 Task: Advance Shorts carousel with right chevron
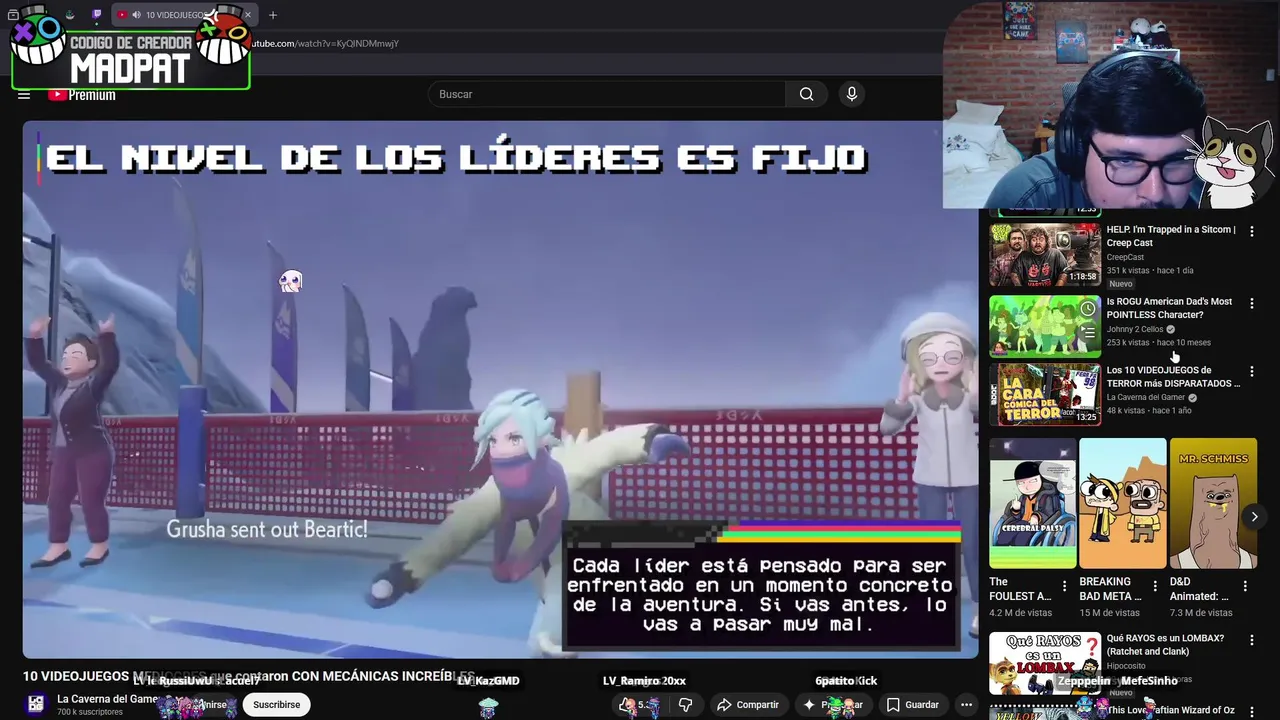[x=1254, y=517]
